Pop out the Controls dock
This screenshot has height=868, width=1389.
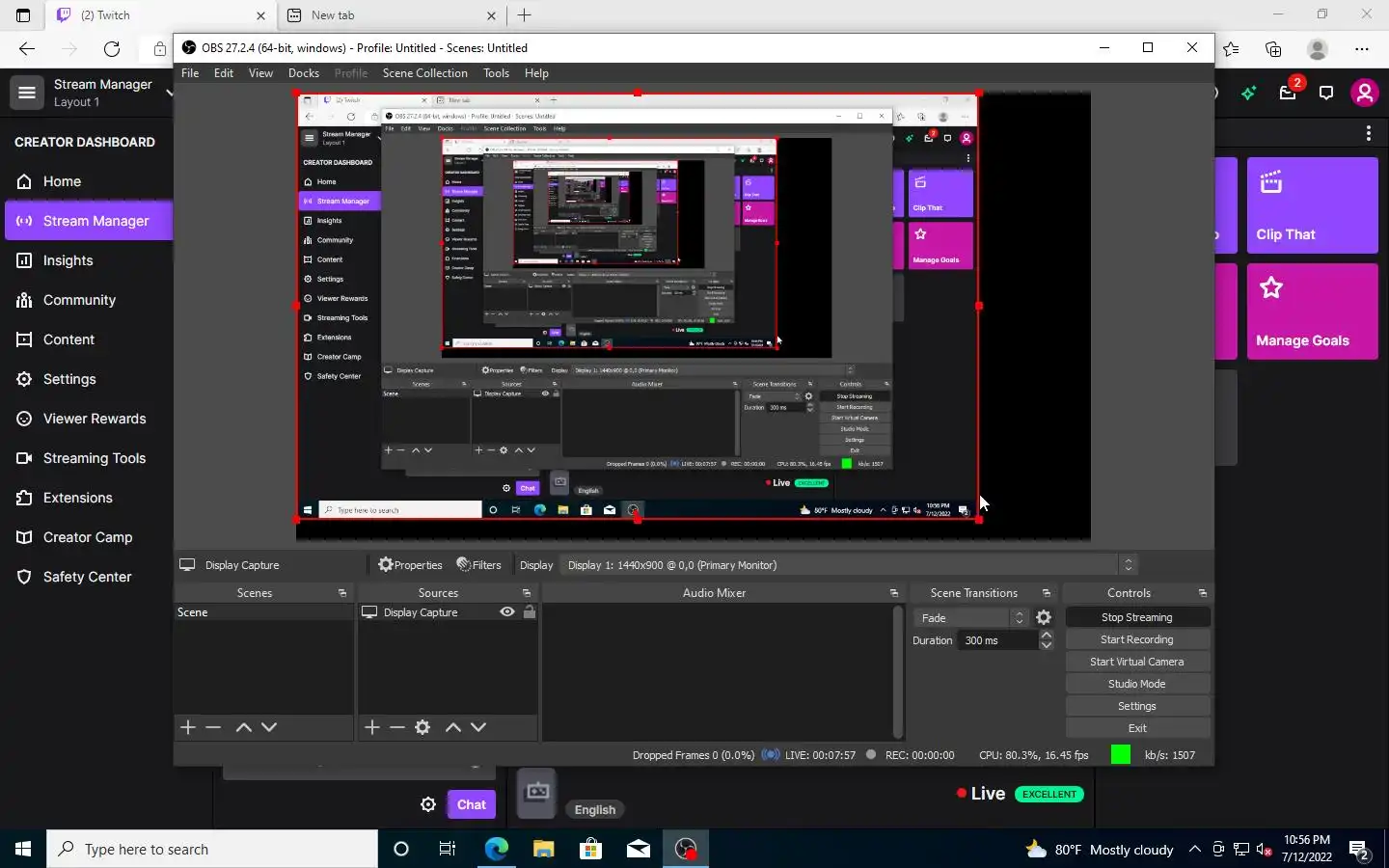click(1203, 593)
